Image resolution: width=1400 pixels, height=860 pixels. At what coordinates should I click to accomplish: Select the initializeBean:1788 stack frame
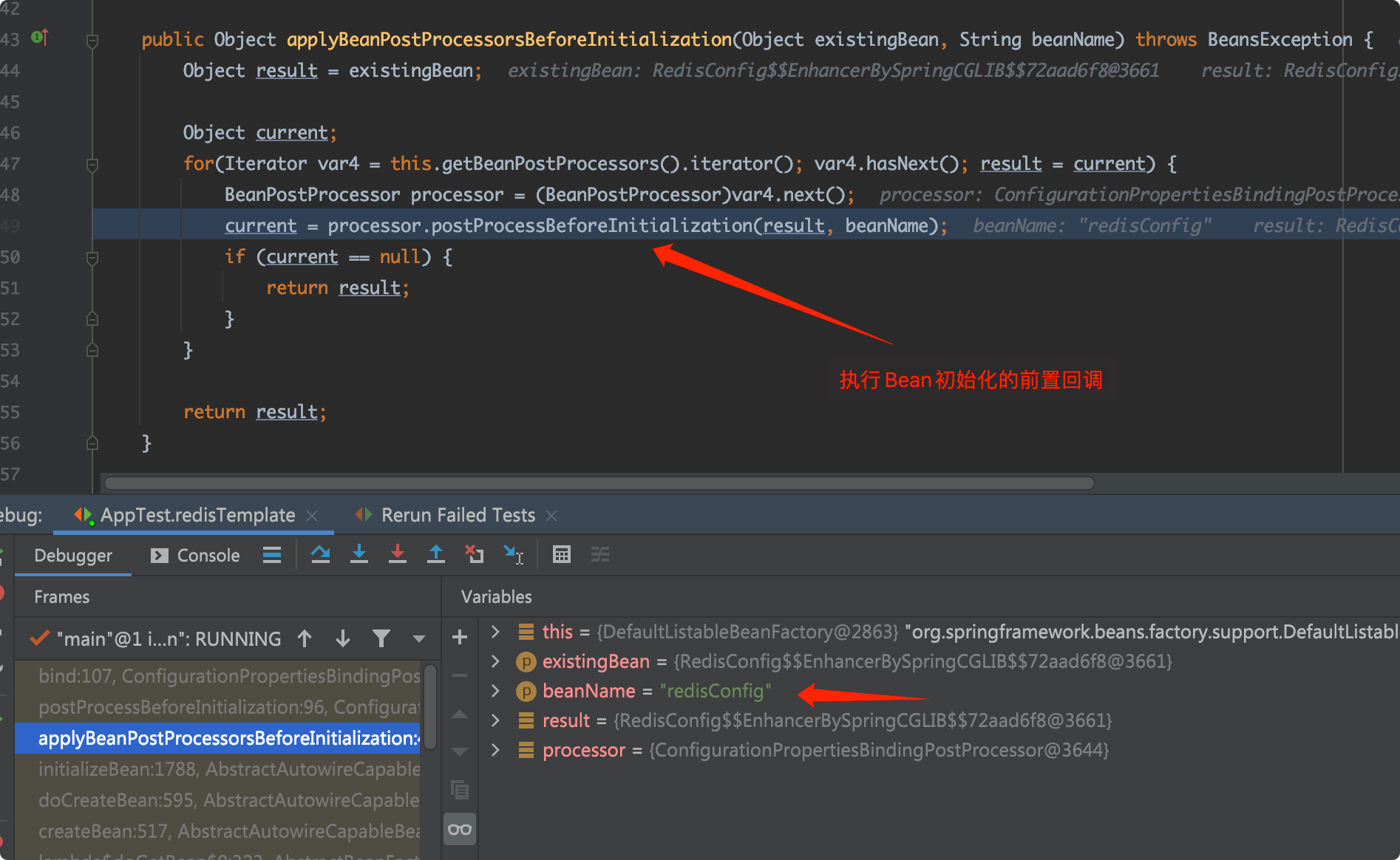[x=222, y=768]
